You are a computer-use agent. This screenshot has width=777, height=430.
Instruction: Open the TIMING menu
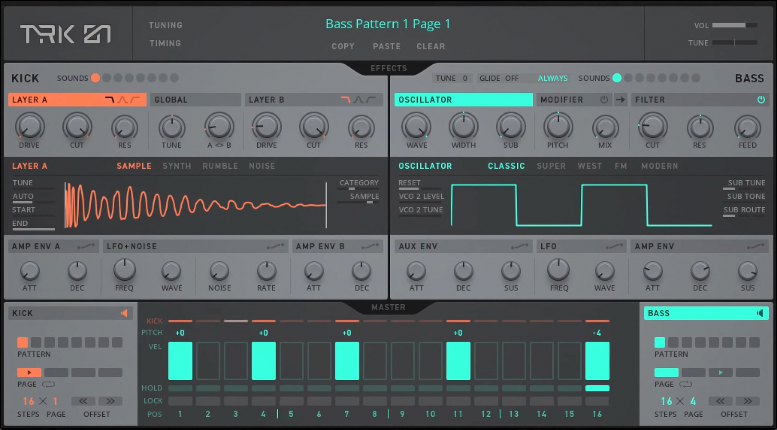click(x=165, y=43)
